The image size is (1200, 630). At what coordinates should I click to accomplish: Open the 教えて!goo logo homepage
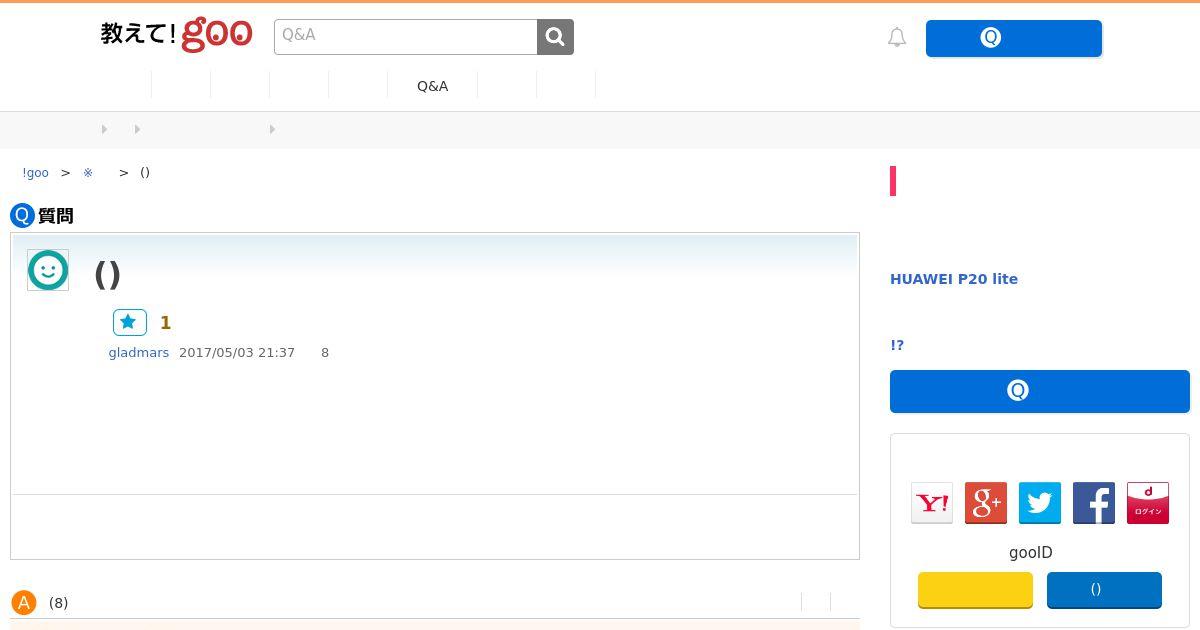[x=176, y=34]
